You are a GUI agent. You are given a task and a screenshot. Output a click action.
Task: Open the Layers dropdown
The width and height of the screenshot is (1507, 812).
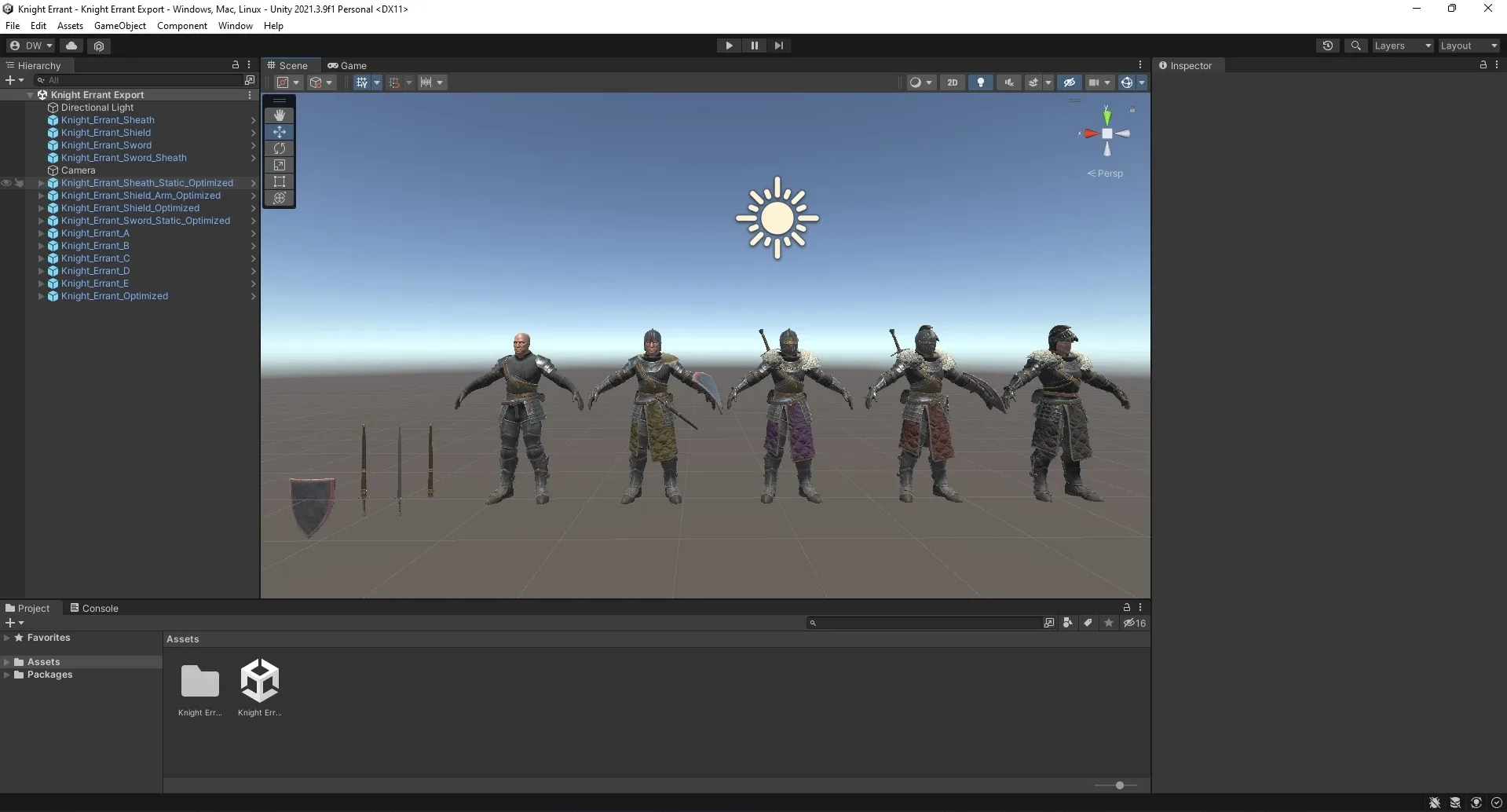(1403, 46)
